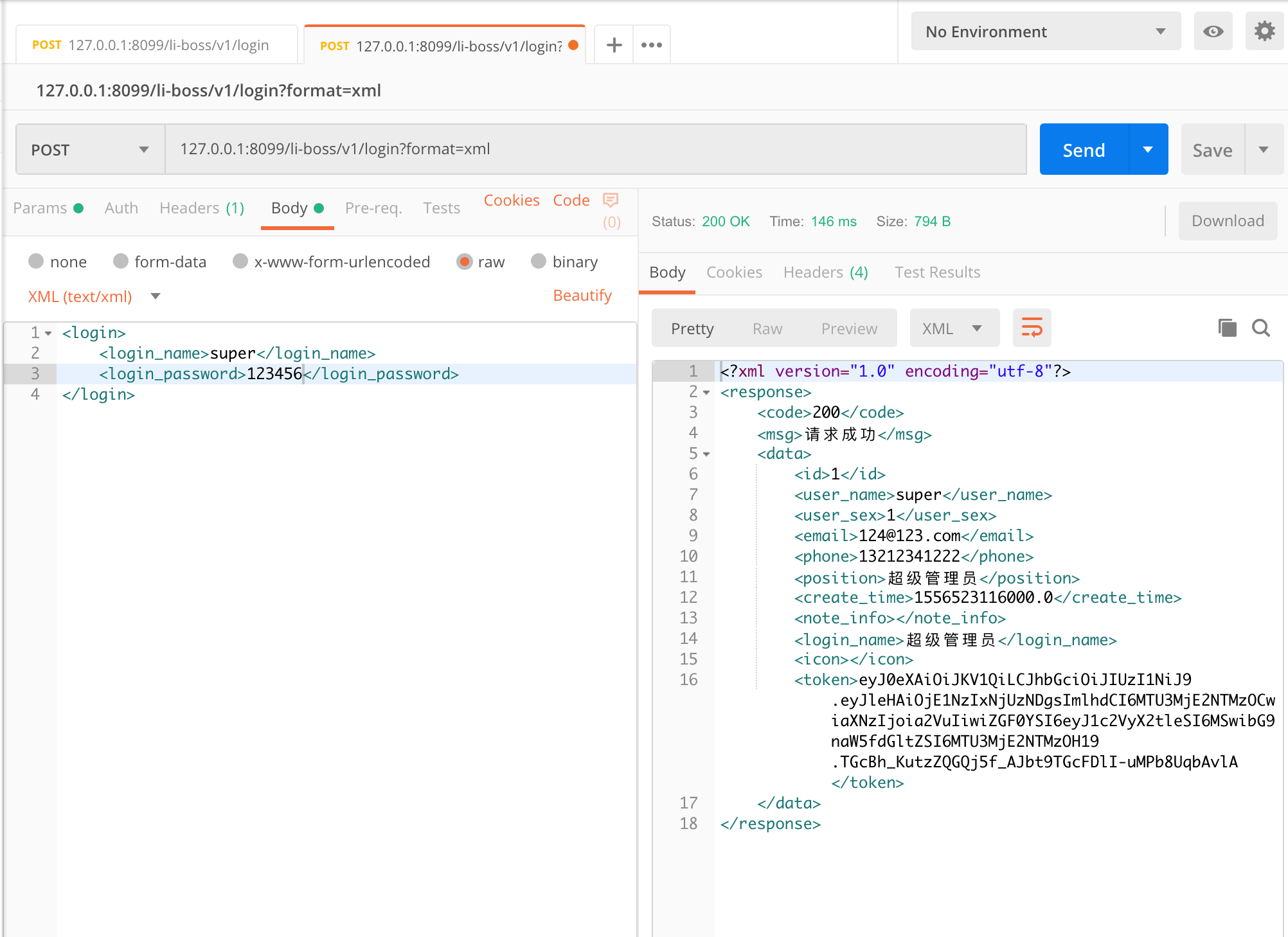Select the none body type radio
Screen dimensions: 1288x937
[x=36, y=262]
